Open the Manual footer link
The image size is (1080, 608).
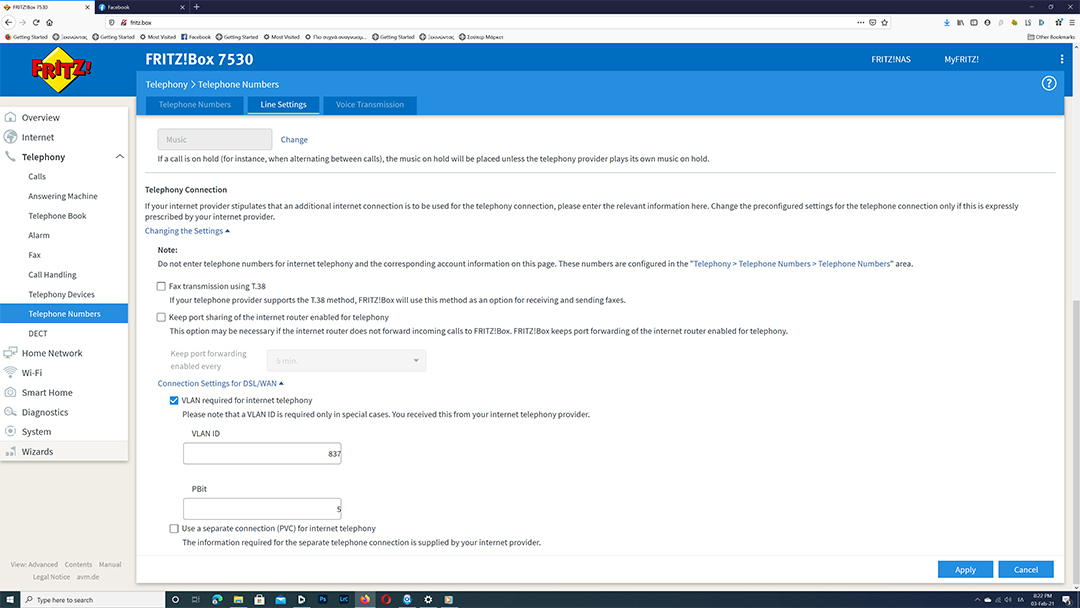(x=110, y=564)
